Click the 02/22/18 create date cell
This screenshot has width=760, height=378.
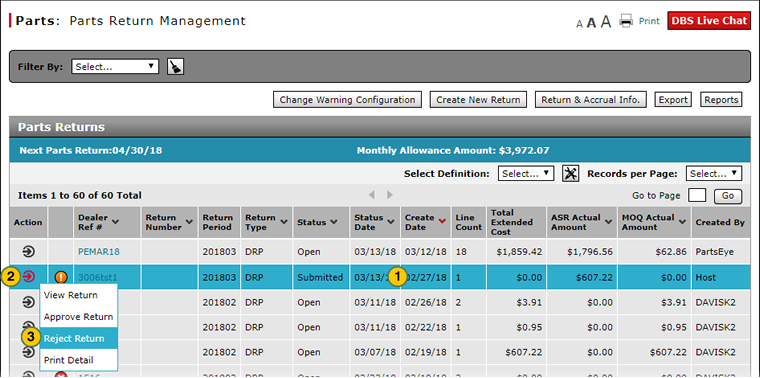click(x=426, y=328)
